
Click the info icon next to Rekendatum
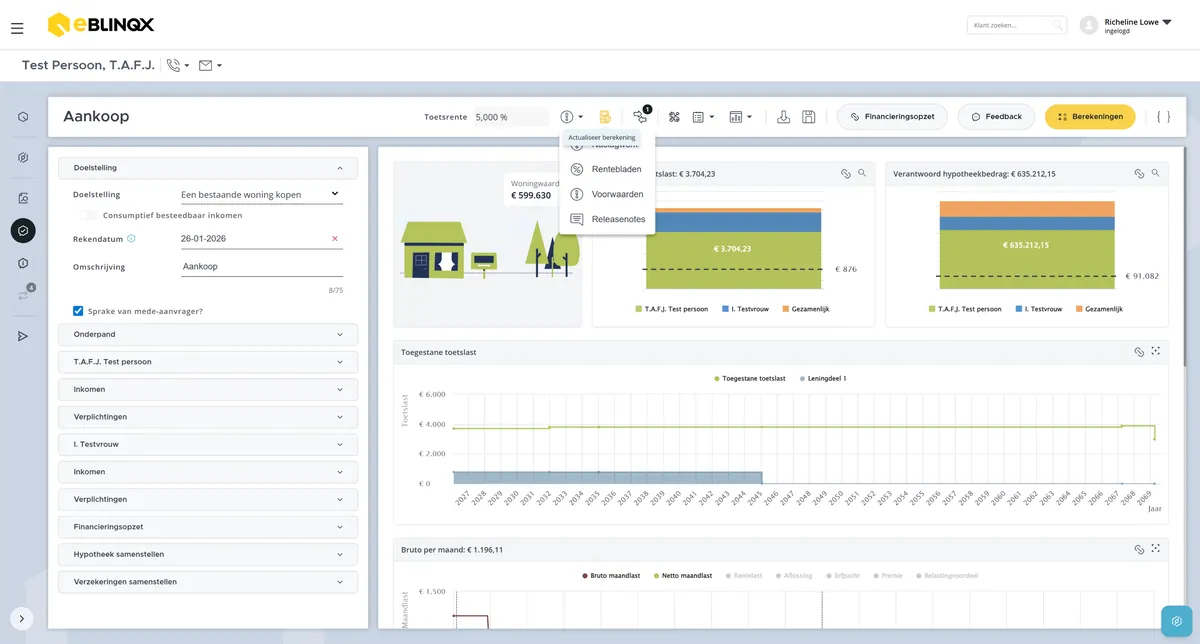132,239
